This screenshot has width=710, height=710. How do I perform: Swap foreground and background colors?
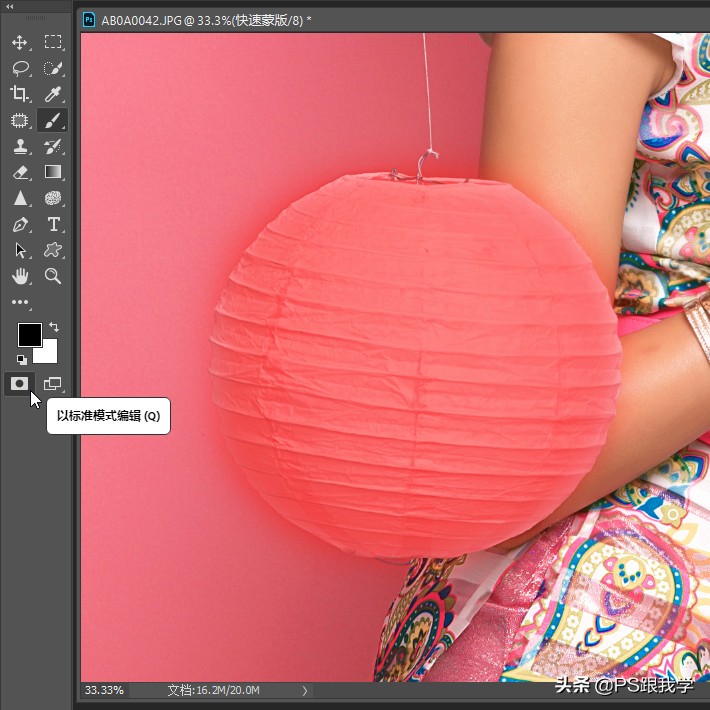[54, 327]
